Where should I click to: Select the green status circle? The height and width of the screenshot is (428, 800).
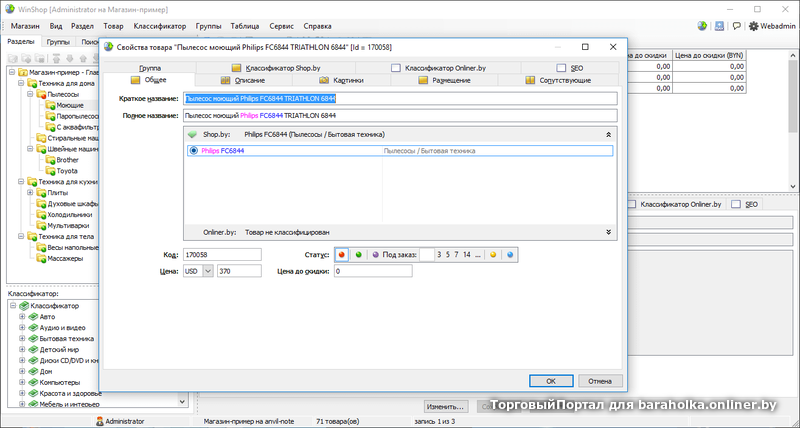[x=359, y=255]
